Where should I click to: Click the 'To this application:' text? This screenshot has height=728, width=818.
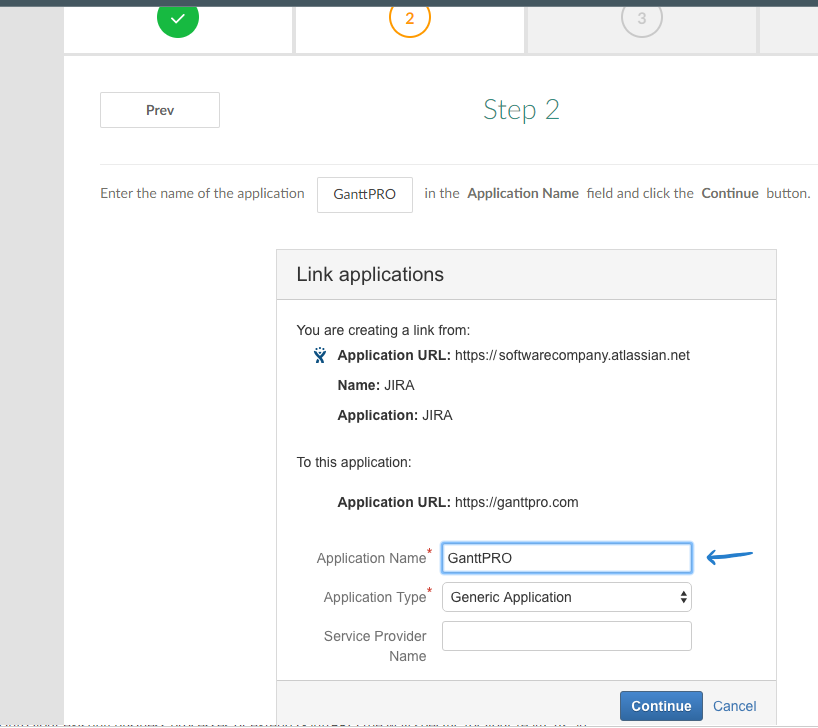coord(354,462)
